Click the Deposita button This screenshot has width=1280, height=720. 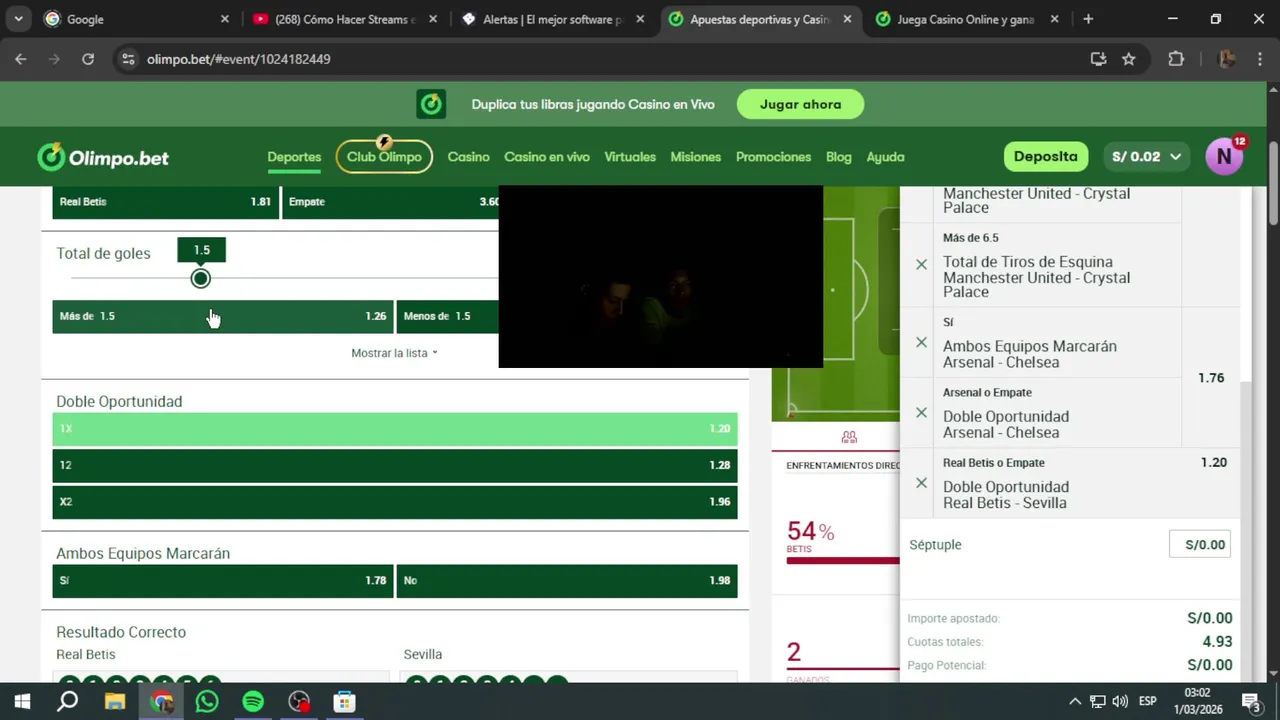pyautogui.click(x=1045, y=157)
